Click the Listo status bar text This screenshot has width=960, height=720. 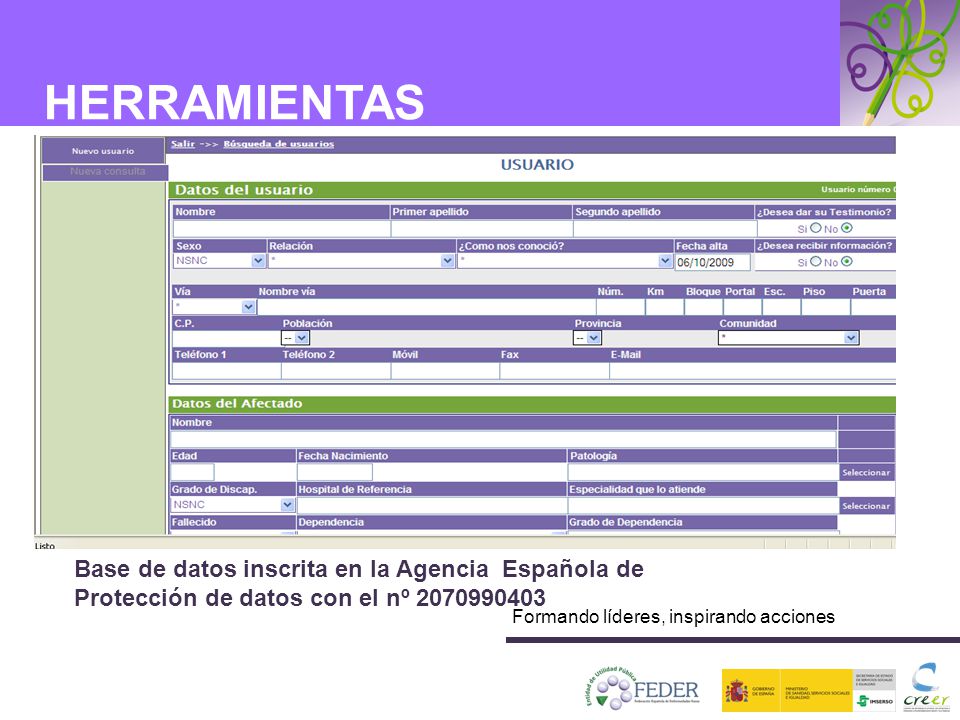pyautogui.click(x=45, y=545)
